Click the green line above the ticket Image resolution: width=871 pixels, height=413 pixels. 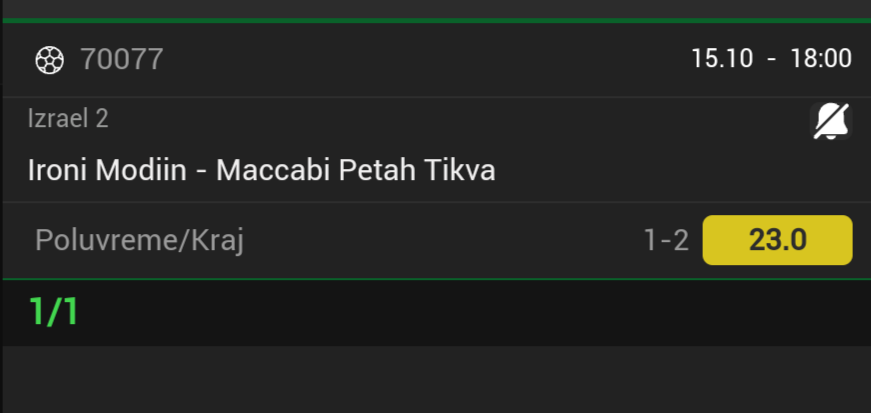point(435,19)
